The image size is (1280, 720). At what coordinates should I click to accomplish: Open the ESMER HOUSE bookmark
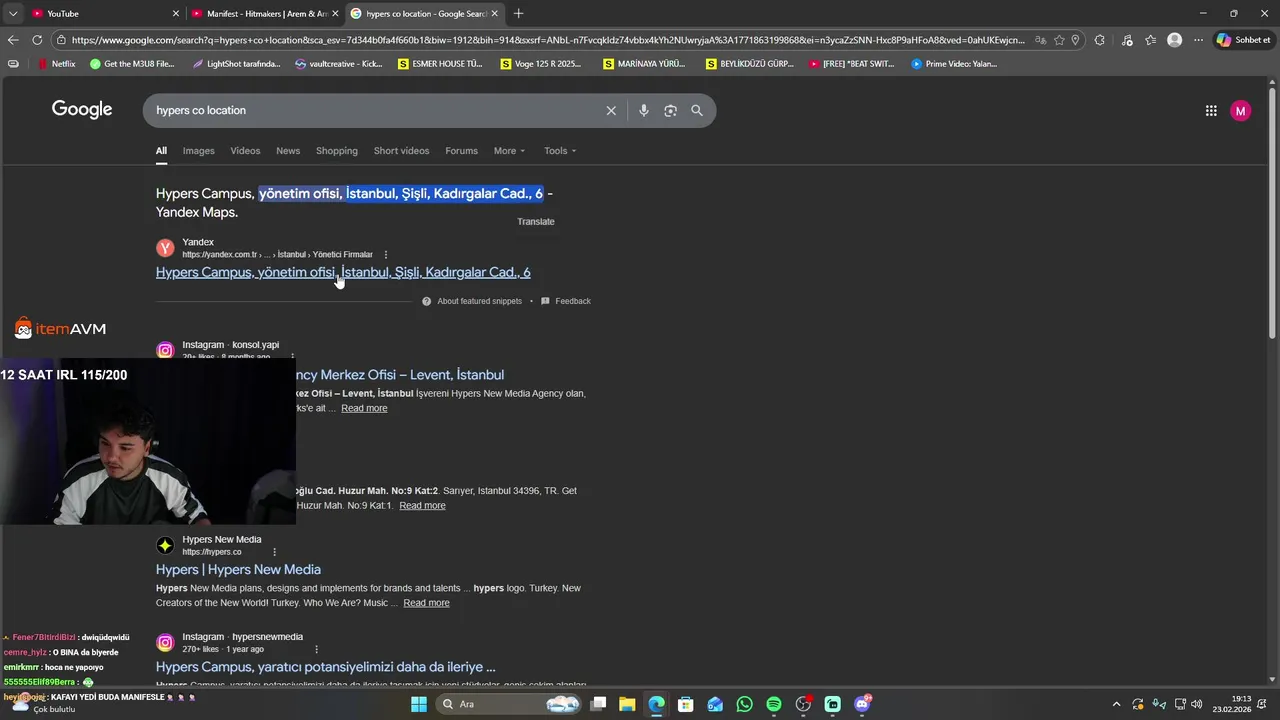pyautogui.click(x=440, y=64)
